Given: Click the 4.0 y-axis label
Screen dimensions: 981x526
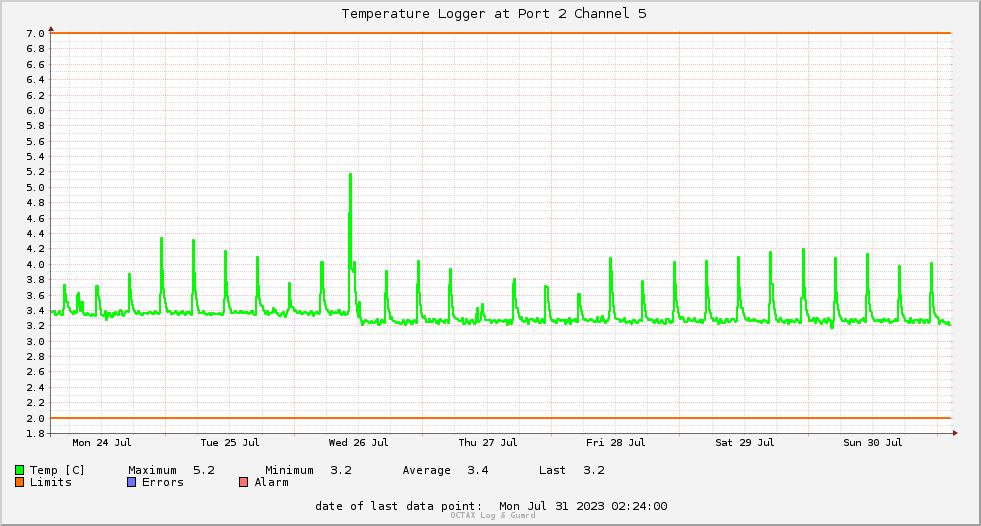Looking at the screenshot, I should (36, 265).
